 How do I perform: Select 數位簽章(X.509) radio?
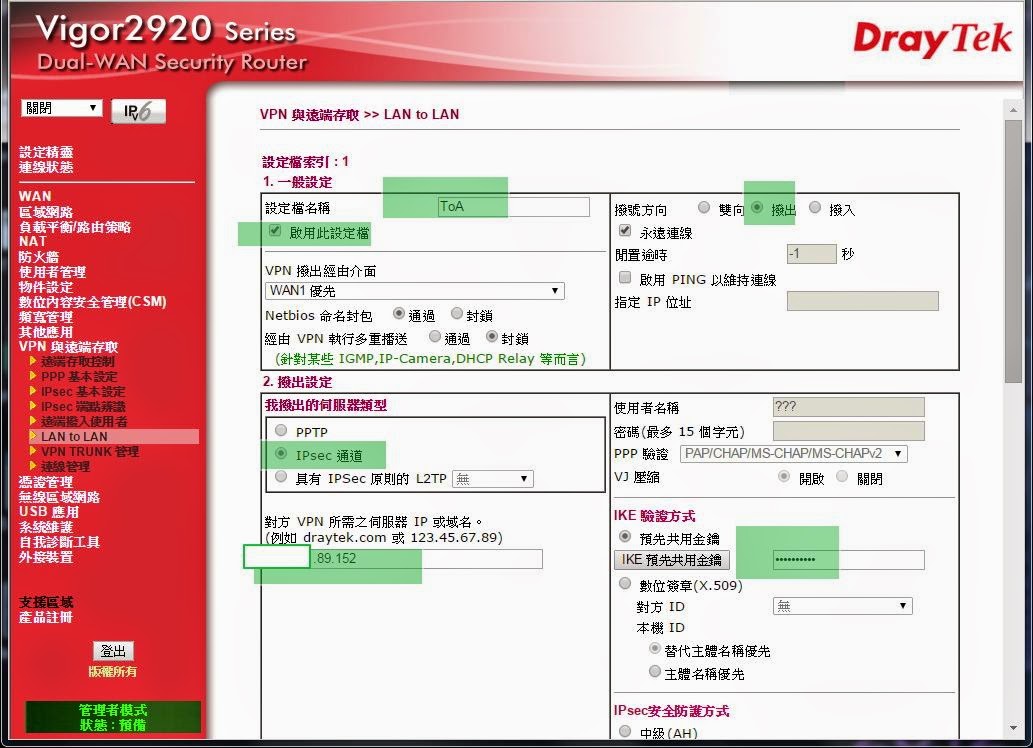625,583
